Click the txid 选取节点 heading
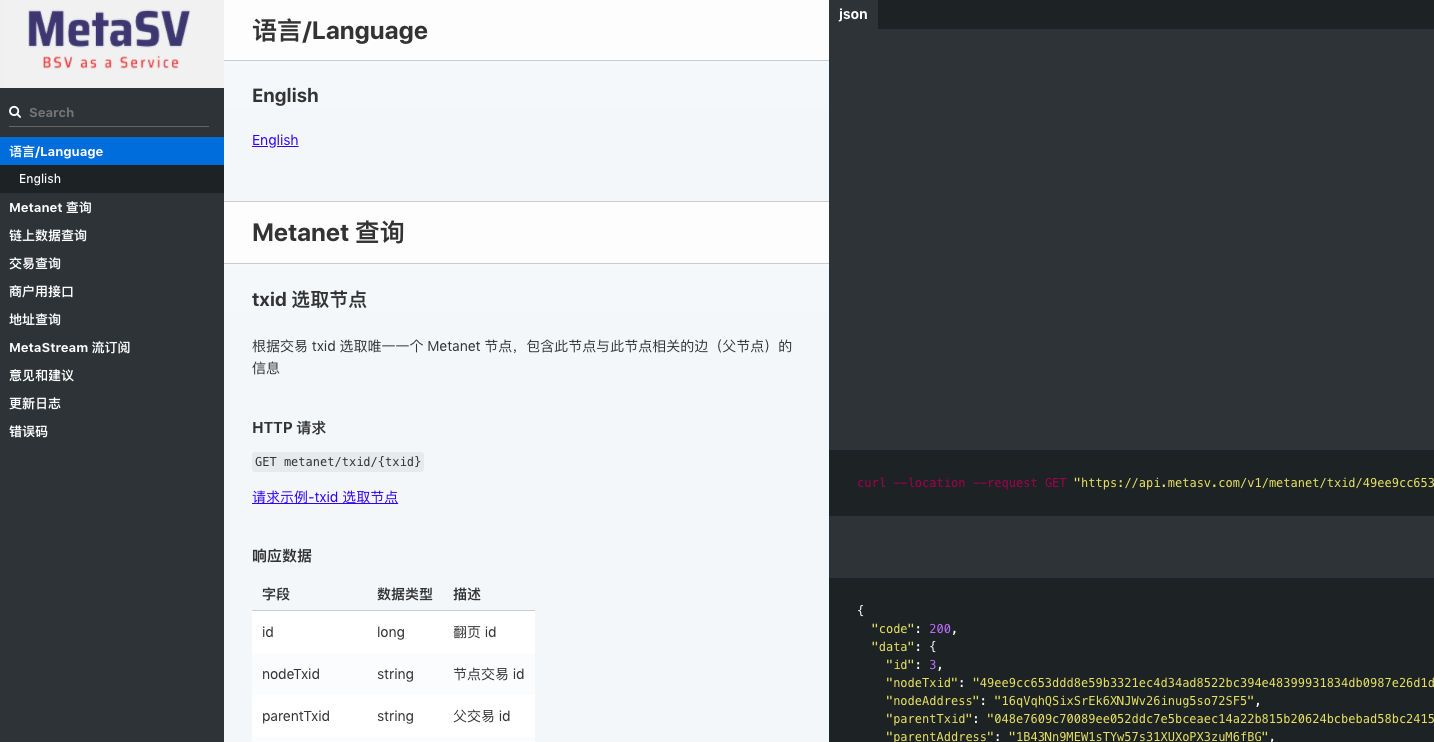The height and width of the screenshot is (742, 1434). click(309, 299)
